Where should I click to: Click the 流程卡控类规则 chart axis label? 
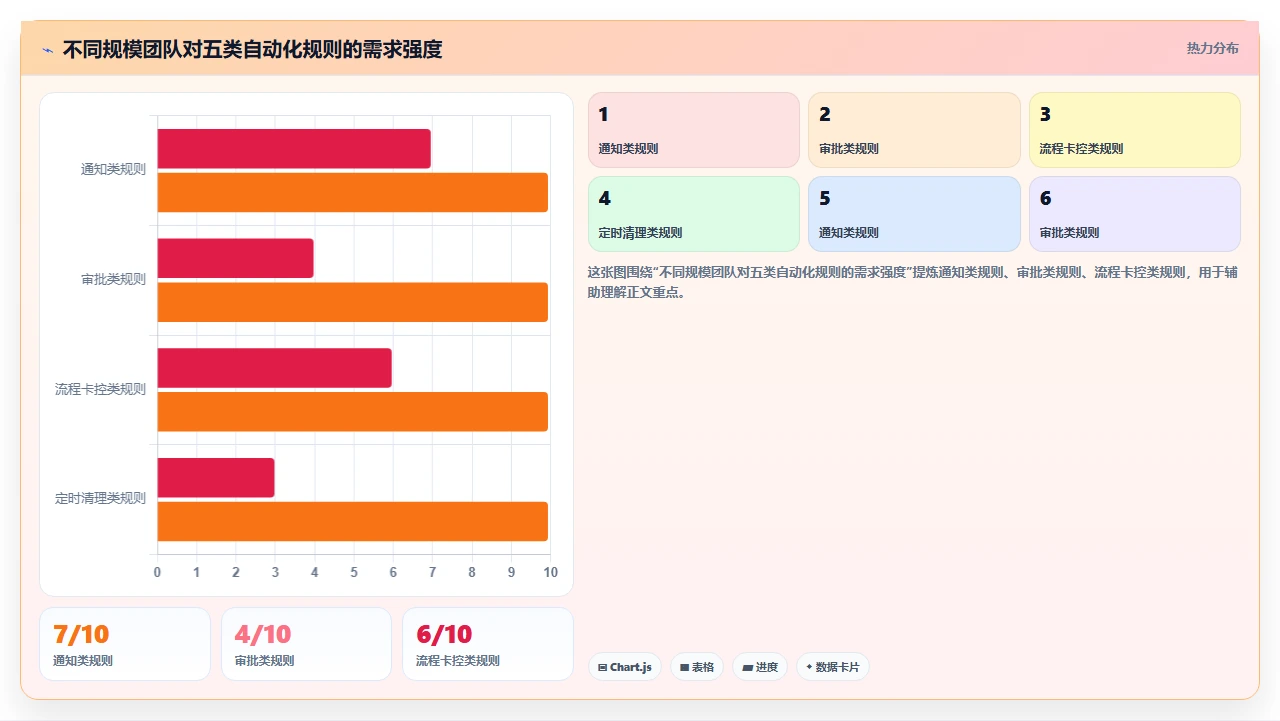point(100,389)
